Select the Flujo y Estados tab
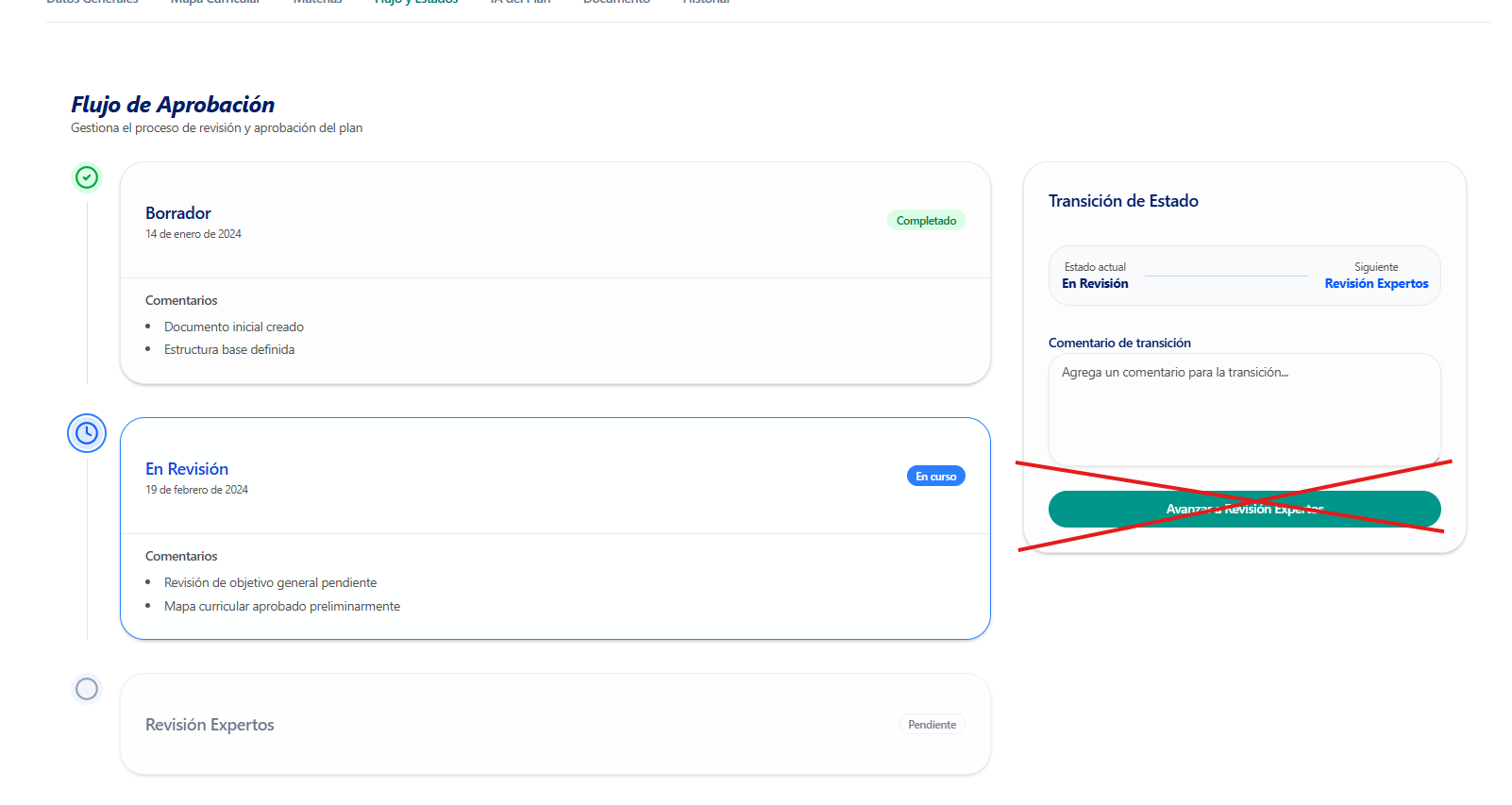Viewport: 1512px width, 805px height. 416,3
